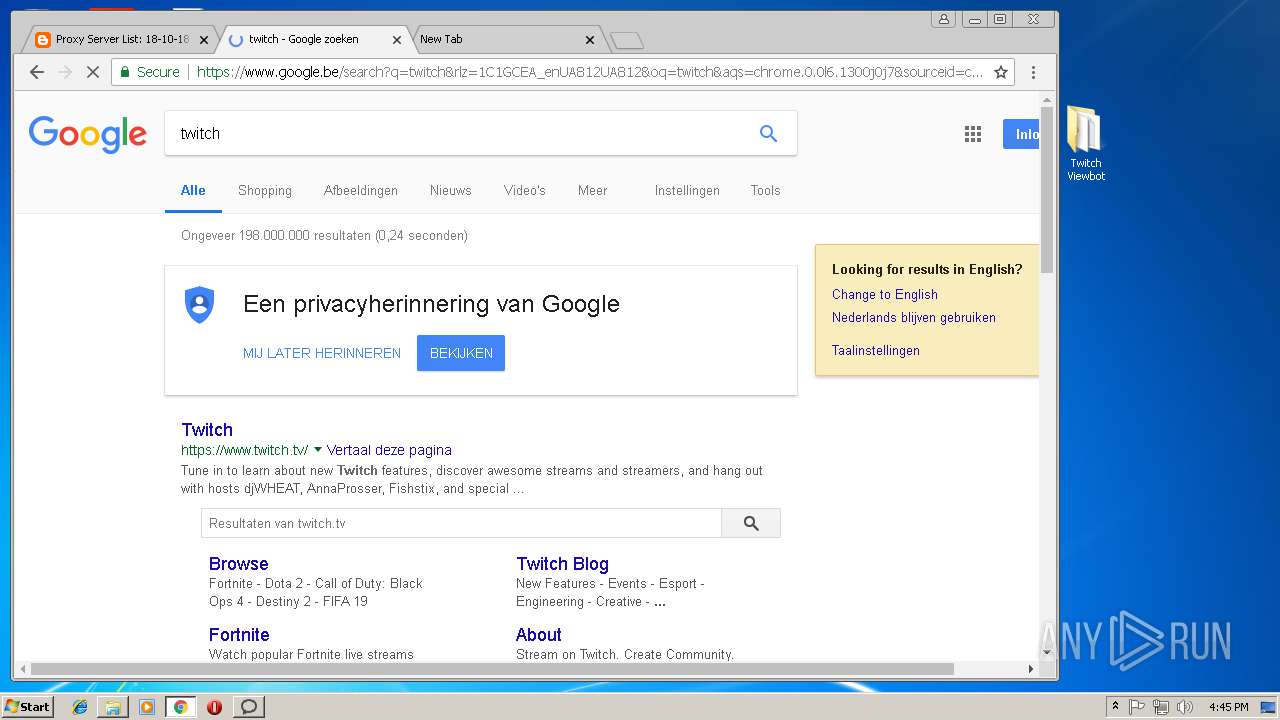Click the Ongeveer 198.000.000 resultaten text
Screen dimensions: 1280x720
click(x=324, y=236)
